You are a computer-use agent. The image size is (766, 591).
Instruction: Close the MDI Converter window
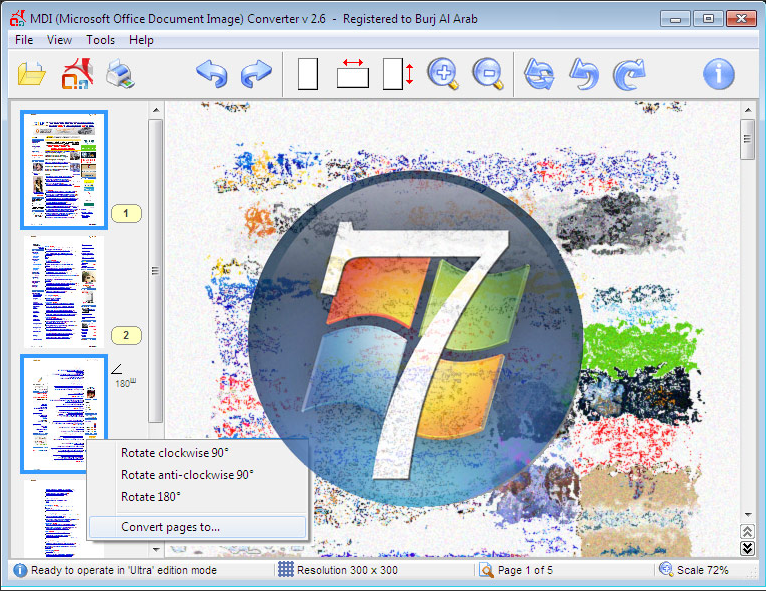click(x=742, y=19)
